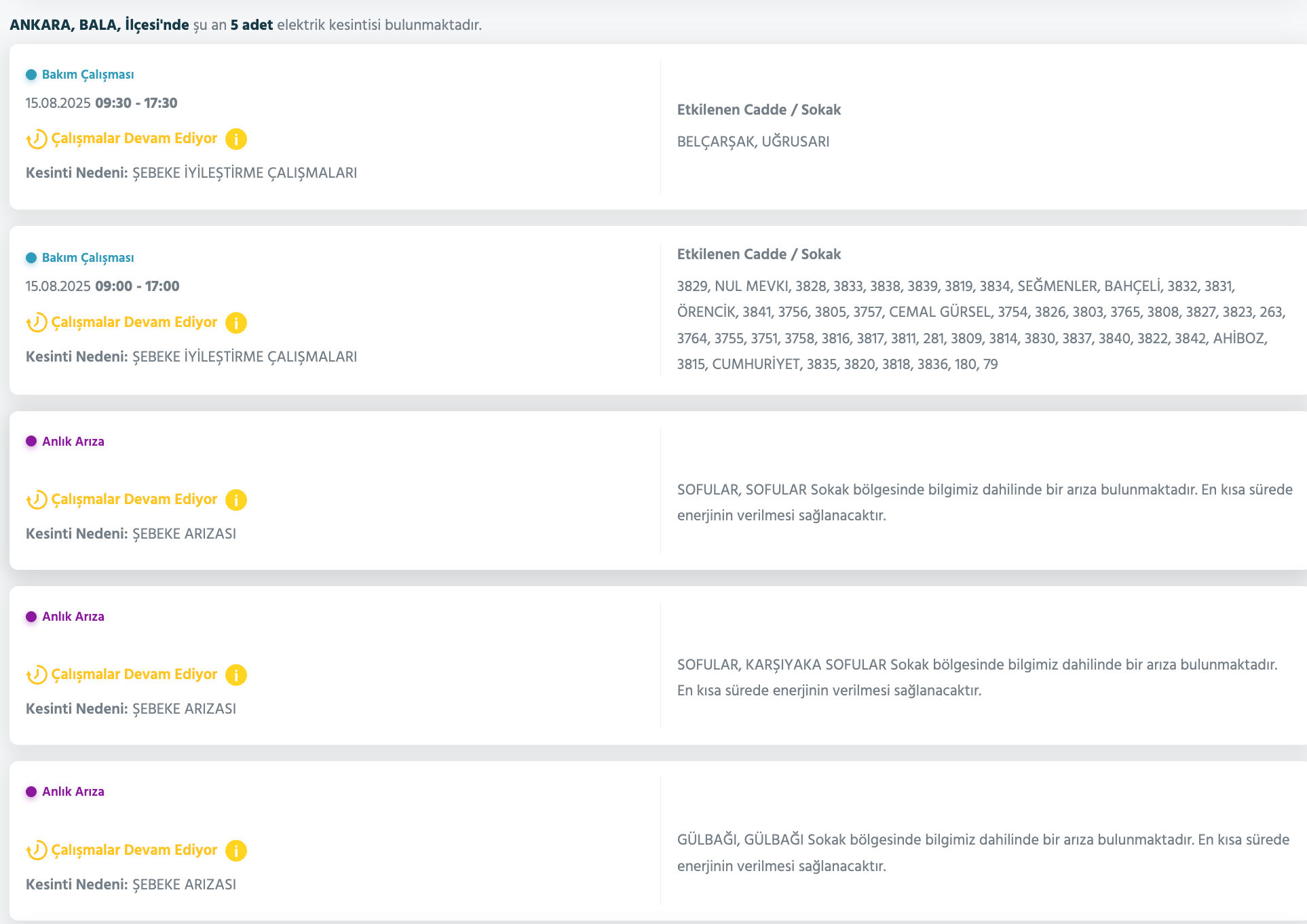1307x924 pixels.
Task: Click the BELÇARŞAK, UĞRUSARI street text
Action: pyautogui.click(x=753, y=142)
